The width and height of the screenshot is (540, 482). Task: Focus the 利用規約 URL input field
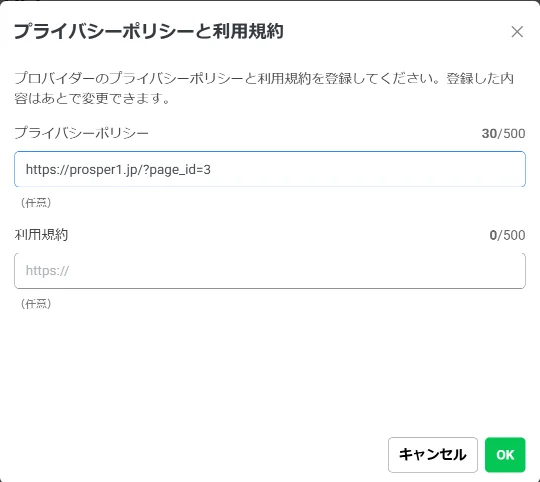[x=270, y=271]
